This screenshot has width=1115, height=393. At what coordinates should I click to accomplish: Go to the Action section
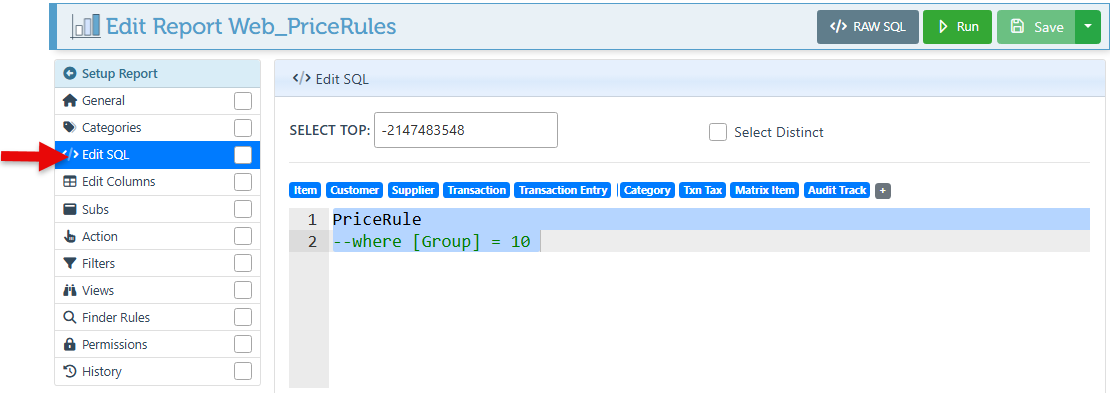[157, 236]
